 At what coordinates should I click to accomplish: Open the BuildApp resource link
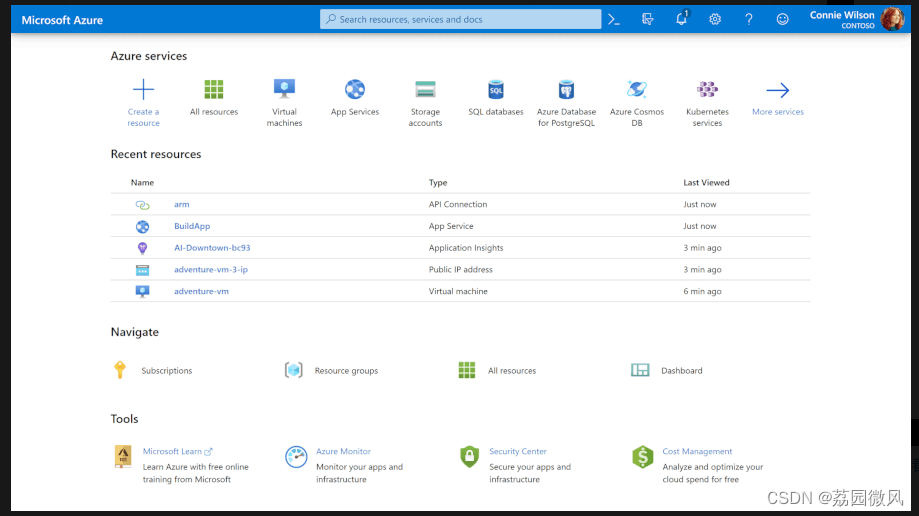point(192,226)
